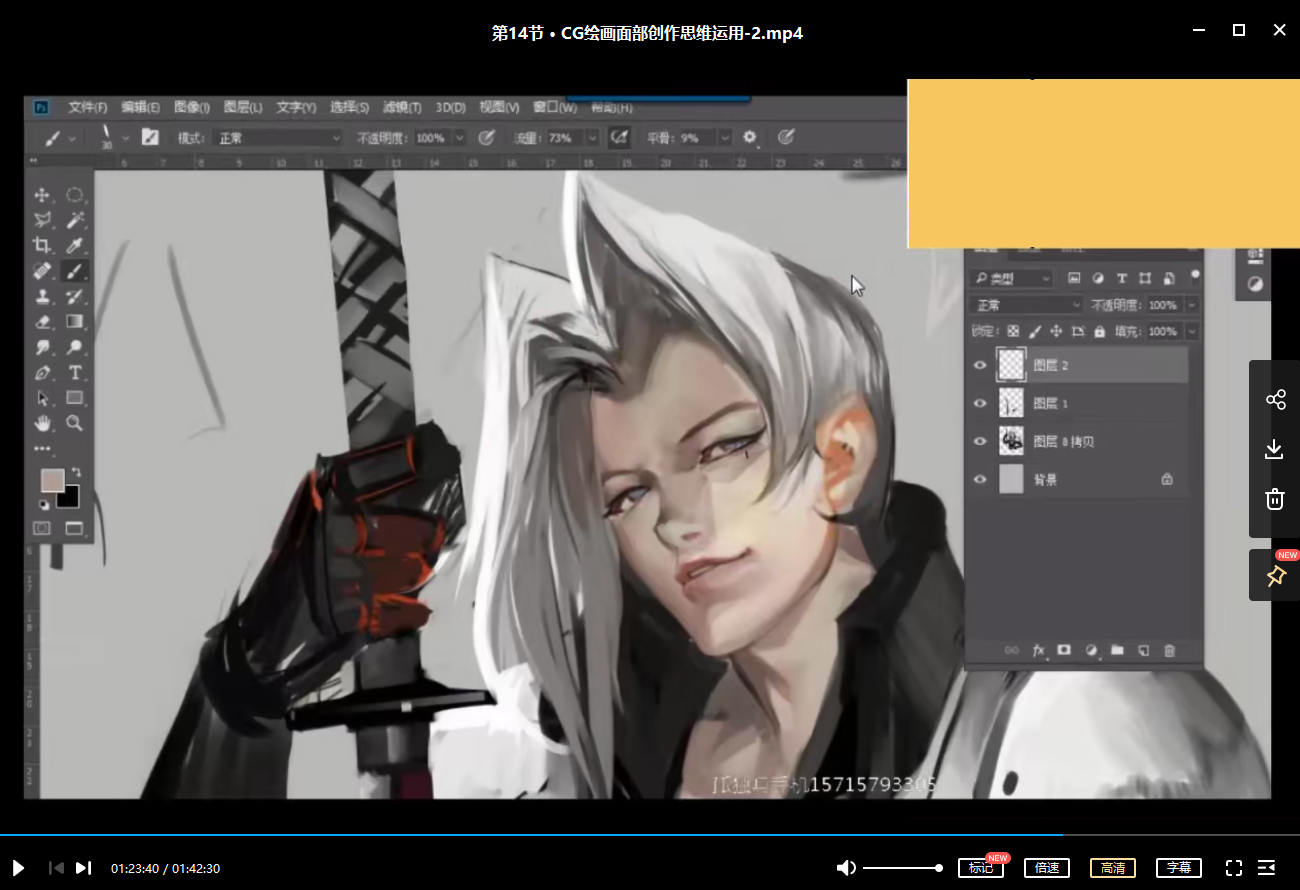Viewport: 1300px width, 890px height.
Task: Open the 编辑(E) menu
Action: 140,107
